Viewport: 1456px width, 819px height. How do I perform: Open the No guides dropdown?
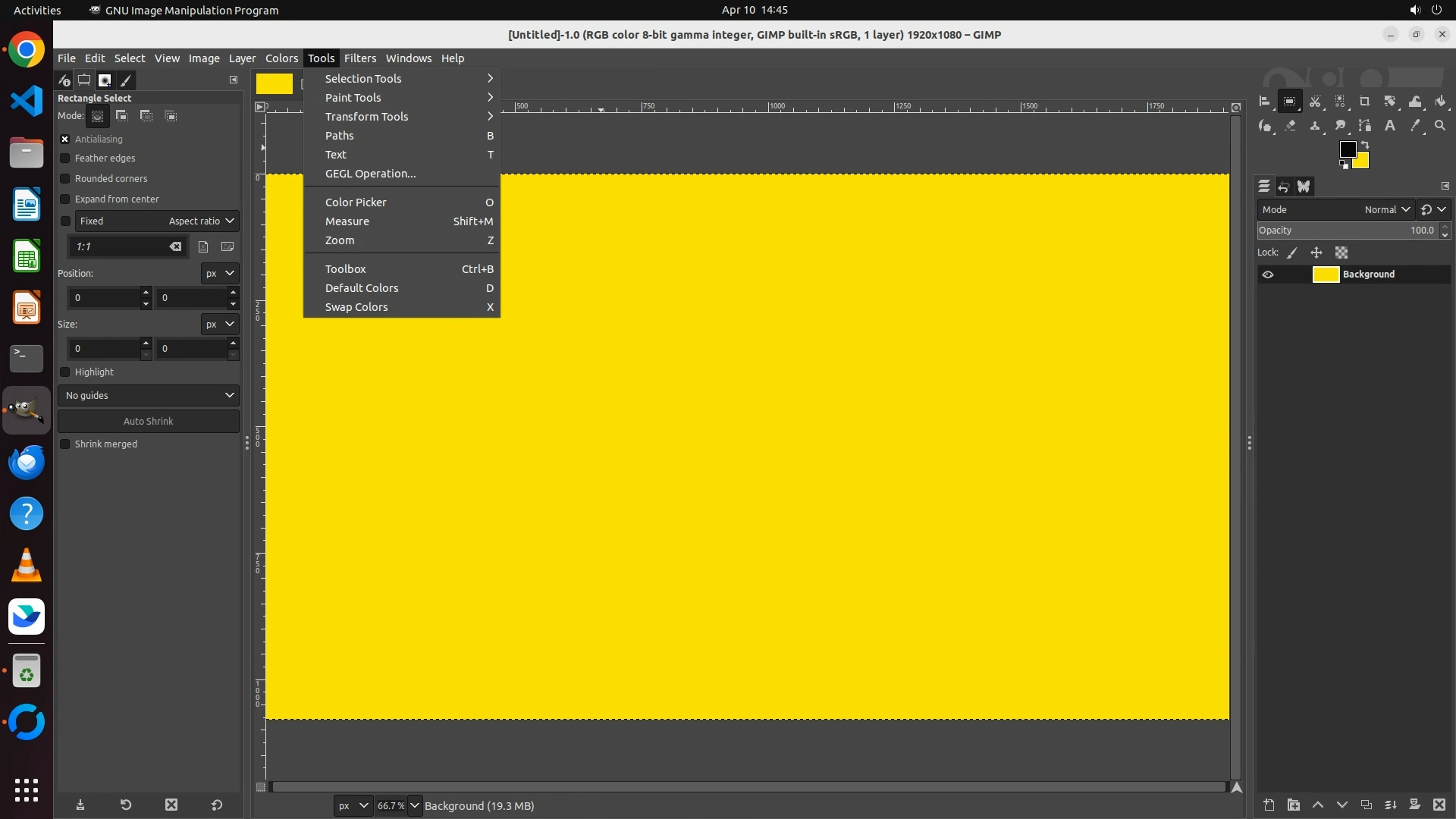[149, 396]
